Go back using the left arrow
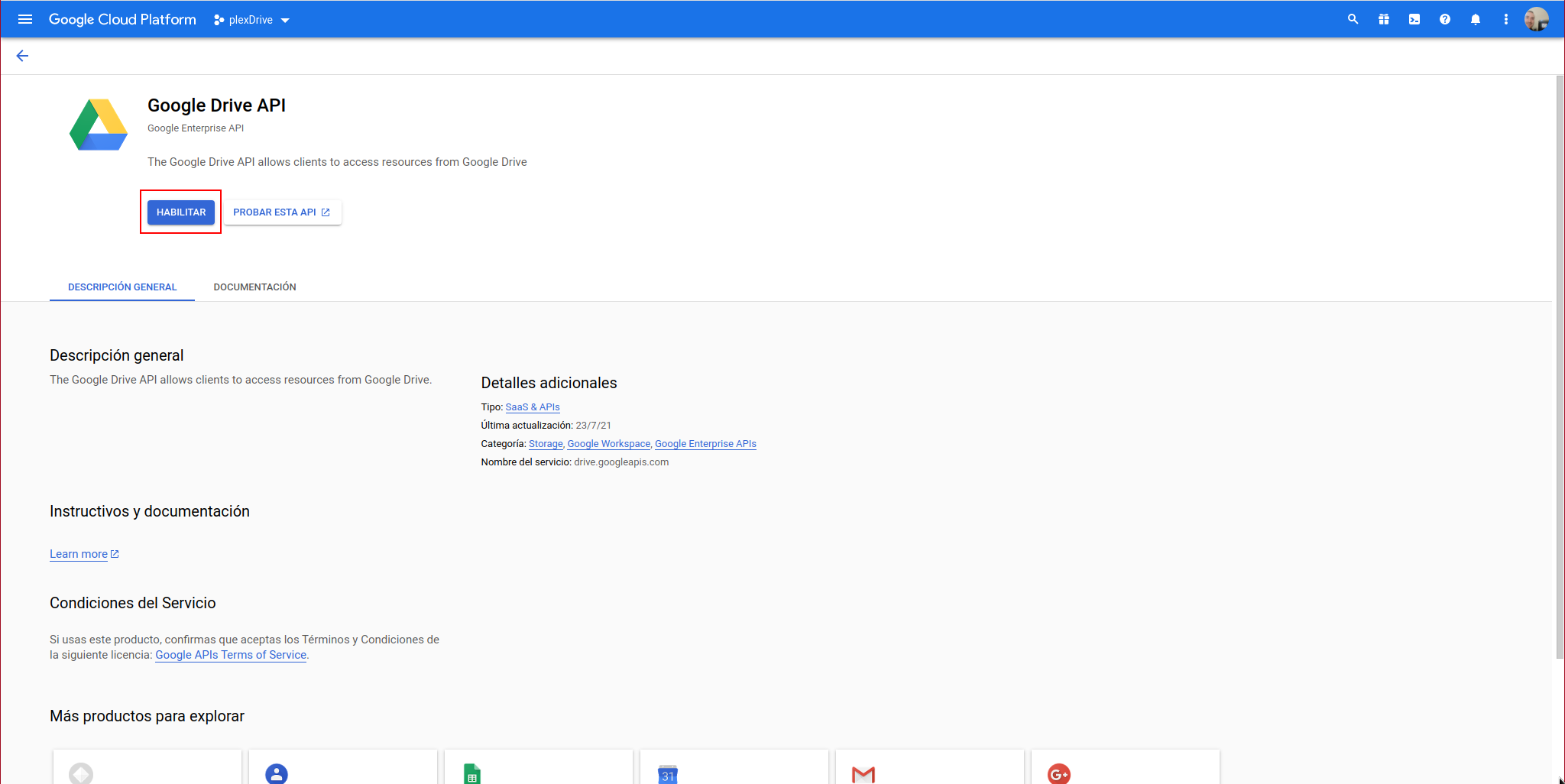Image resolution: width=1565 pixels, height=784 pixels. pos(22,56)
